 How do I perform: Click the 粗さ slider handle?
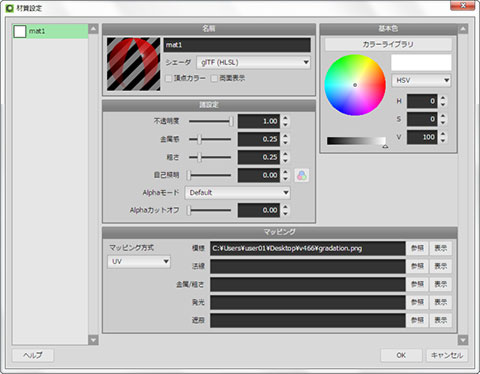(x=199, y=157)
